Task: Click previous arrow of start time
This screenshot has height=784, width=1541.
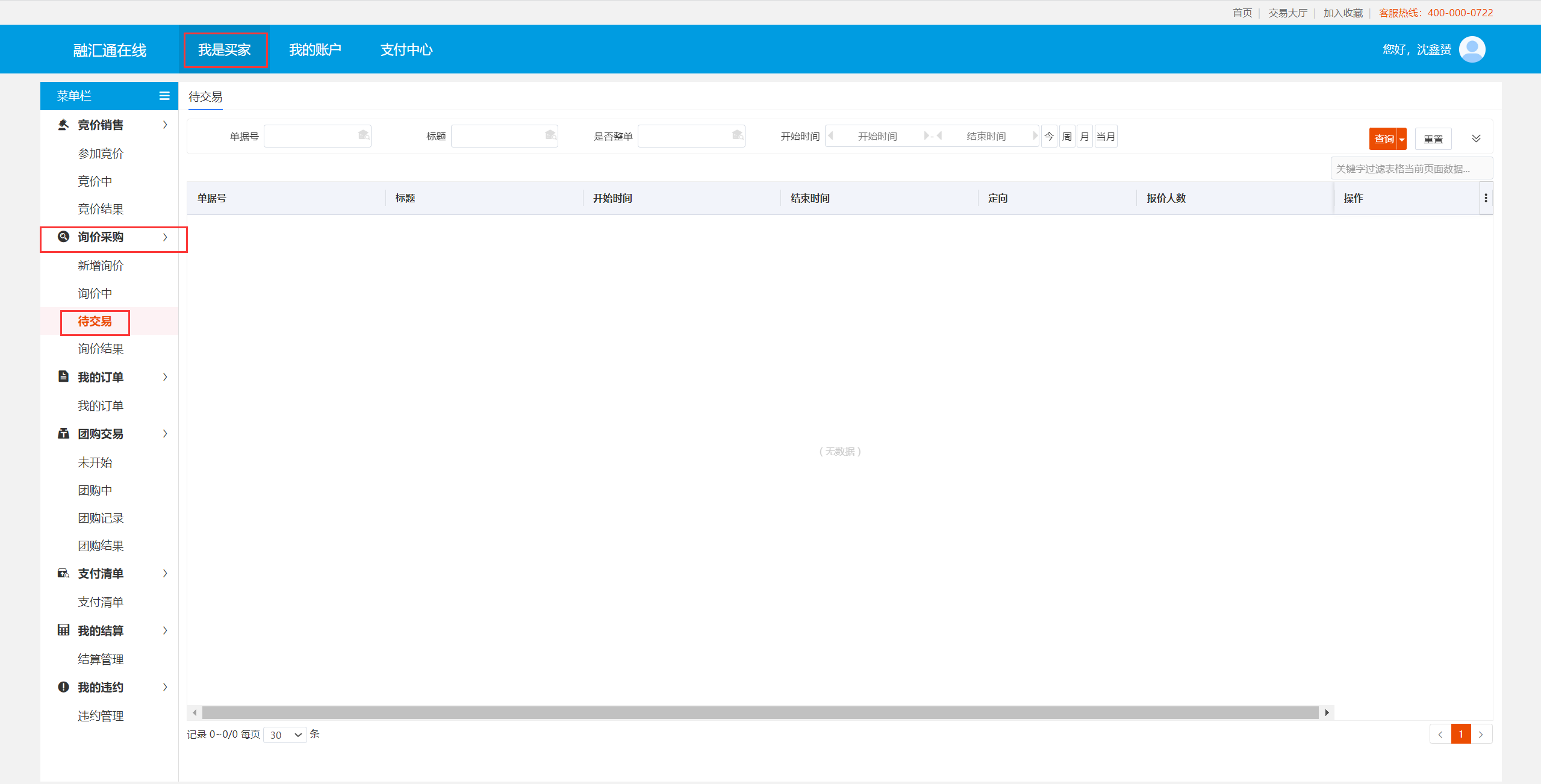Action: 831,136
